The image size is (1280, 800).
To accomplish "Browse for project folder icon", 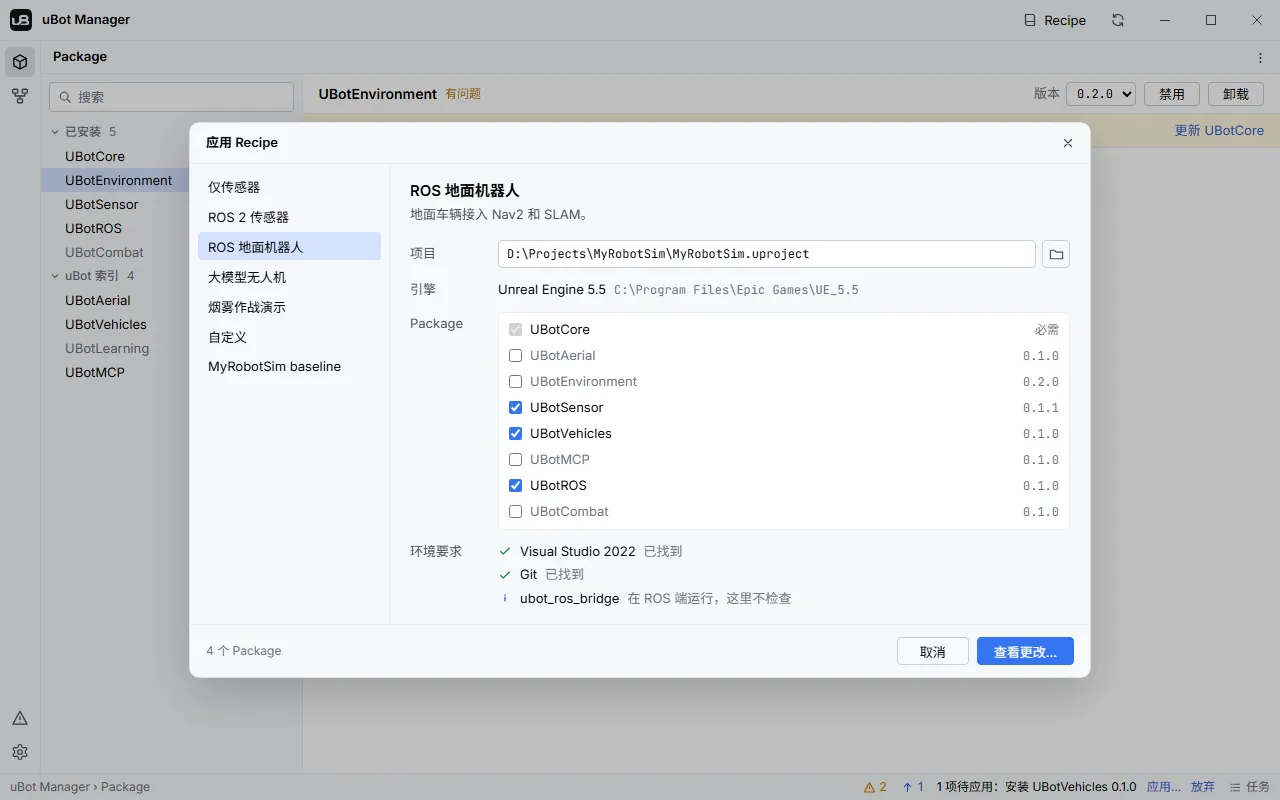I will (1056, 254).
